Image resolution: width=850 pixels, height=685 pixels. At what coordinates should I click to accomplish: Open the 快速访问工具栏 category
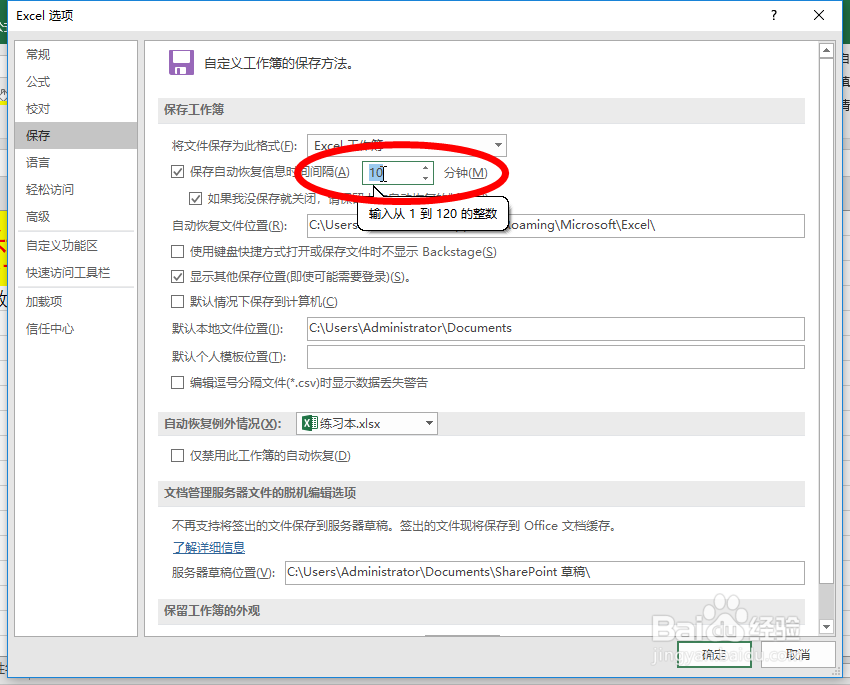(76, 273)
